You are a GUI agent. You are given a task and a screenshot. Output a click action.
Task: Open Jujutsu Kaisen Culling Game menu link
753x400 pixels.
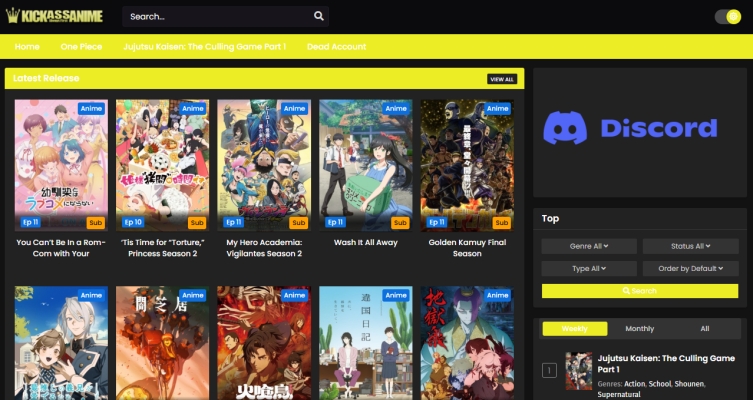(x=205, y=47)
